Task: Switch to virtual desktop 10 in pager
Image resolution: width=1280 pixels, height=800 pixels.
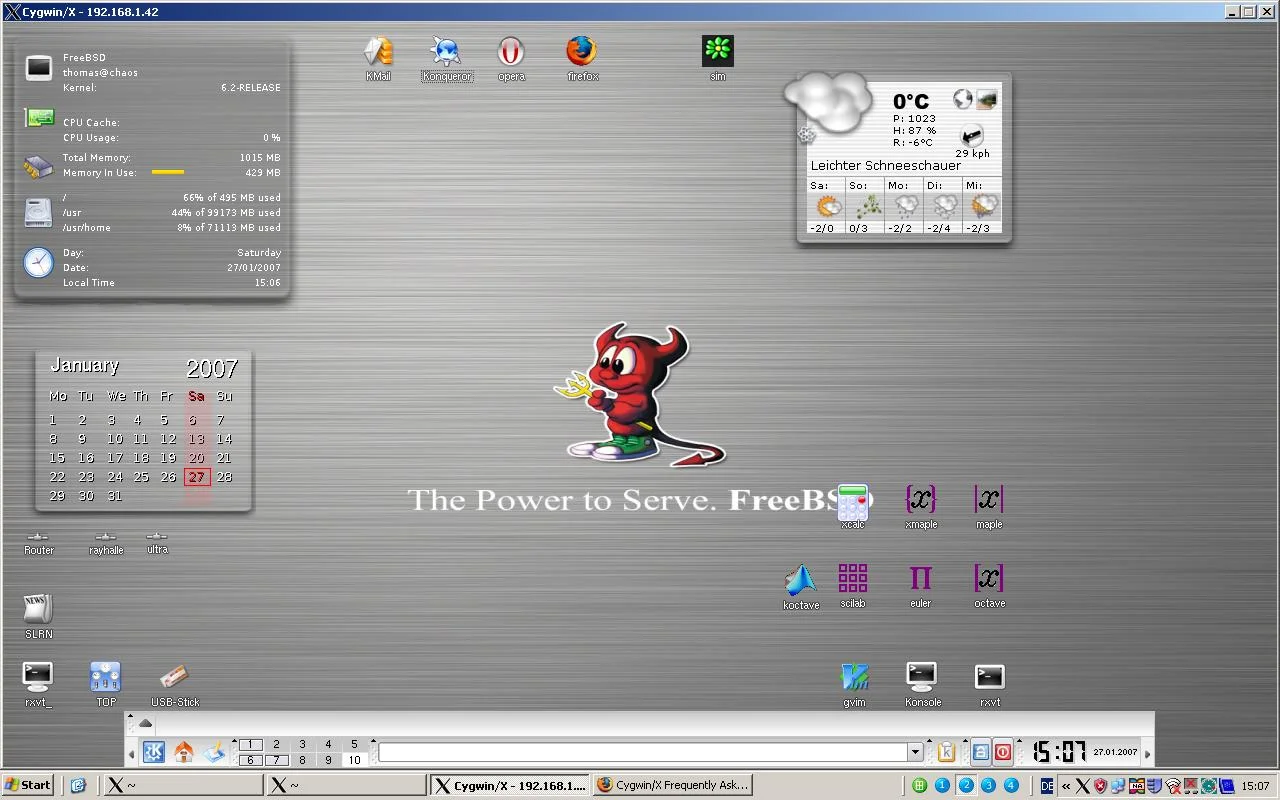Action: tap(354, 760)
